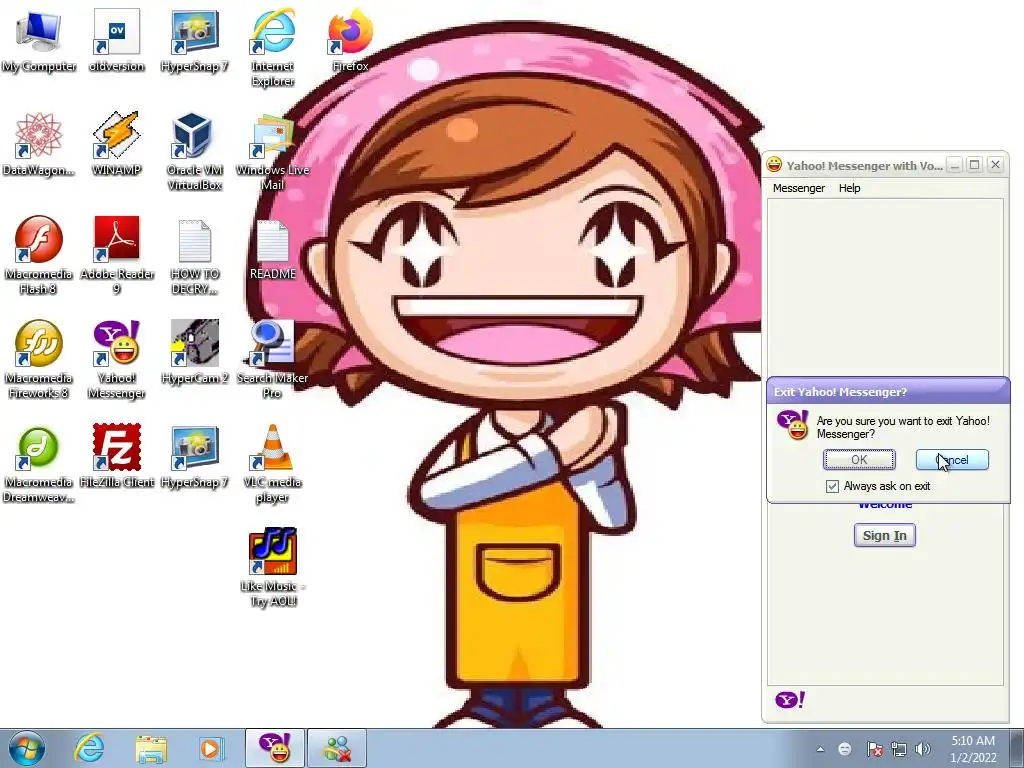Select HyperSnap 7 icon beside FileZilla Client

click(x=195, y=457)
